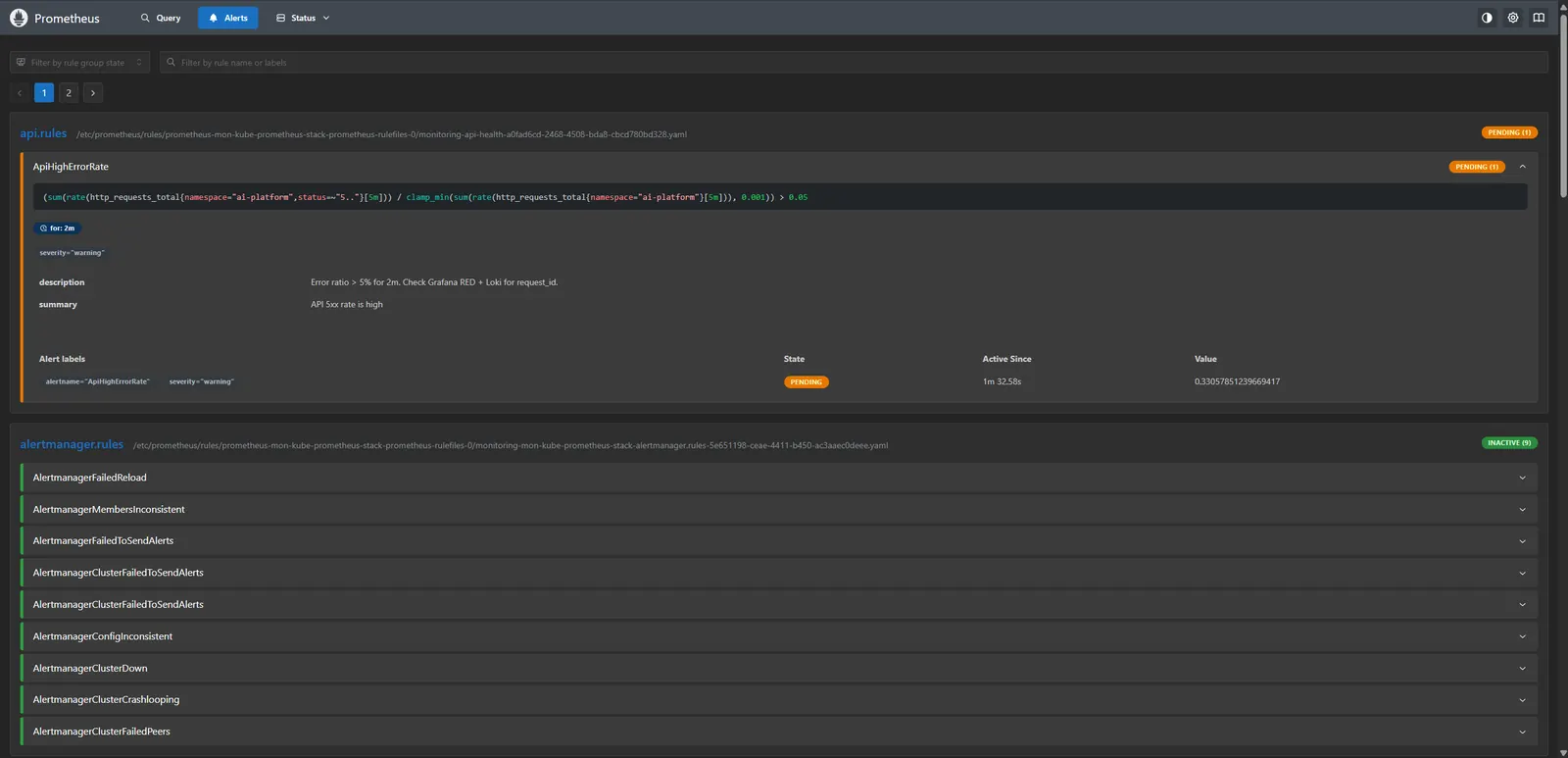Open the Query page
1568x758 pixels.
click(161, 18)
